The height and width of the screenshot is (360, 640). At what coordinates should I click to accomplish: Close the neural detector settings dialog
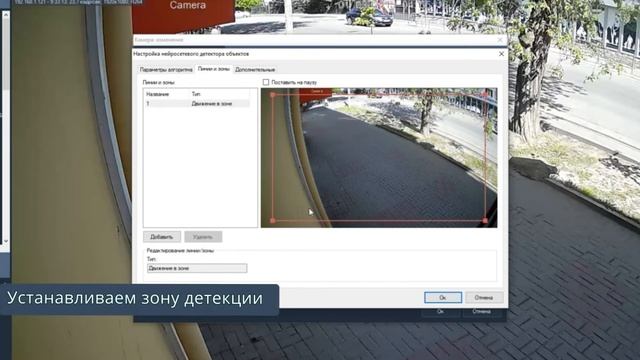point(501,54)
